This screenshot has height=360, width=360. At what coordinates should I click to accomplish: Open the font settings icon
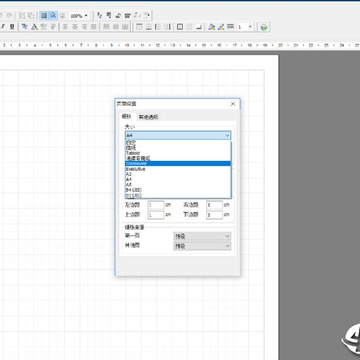pos(25,27)
